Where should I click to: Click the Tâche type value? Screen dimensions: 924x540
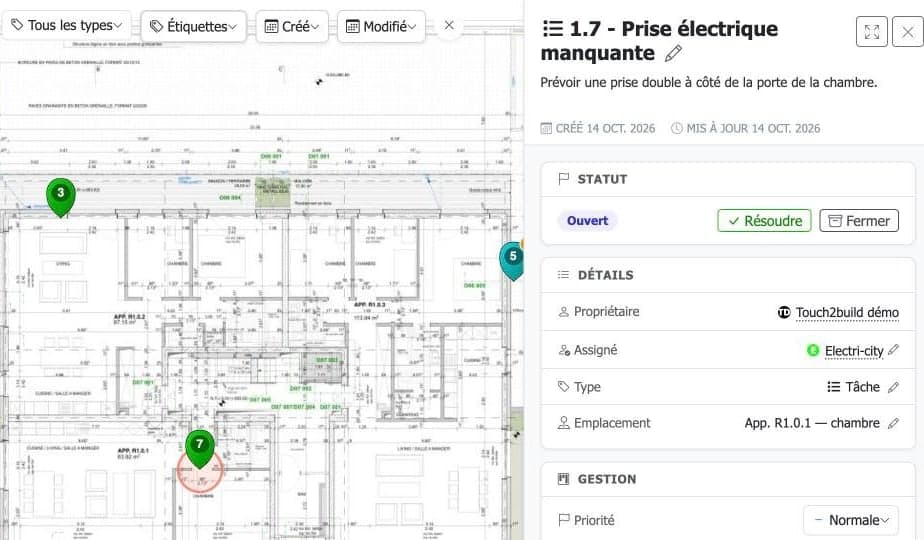coord(862,387)
